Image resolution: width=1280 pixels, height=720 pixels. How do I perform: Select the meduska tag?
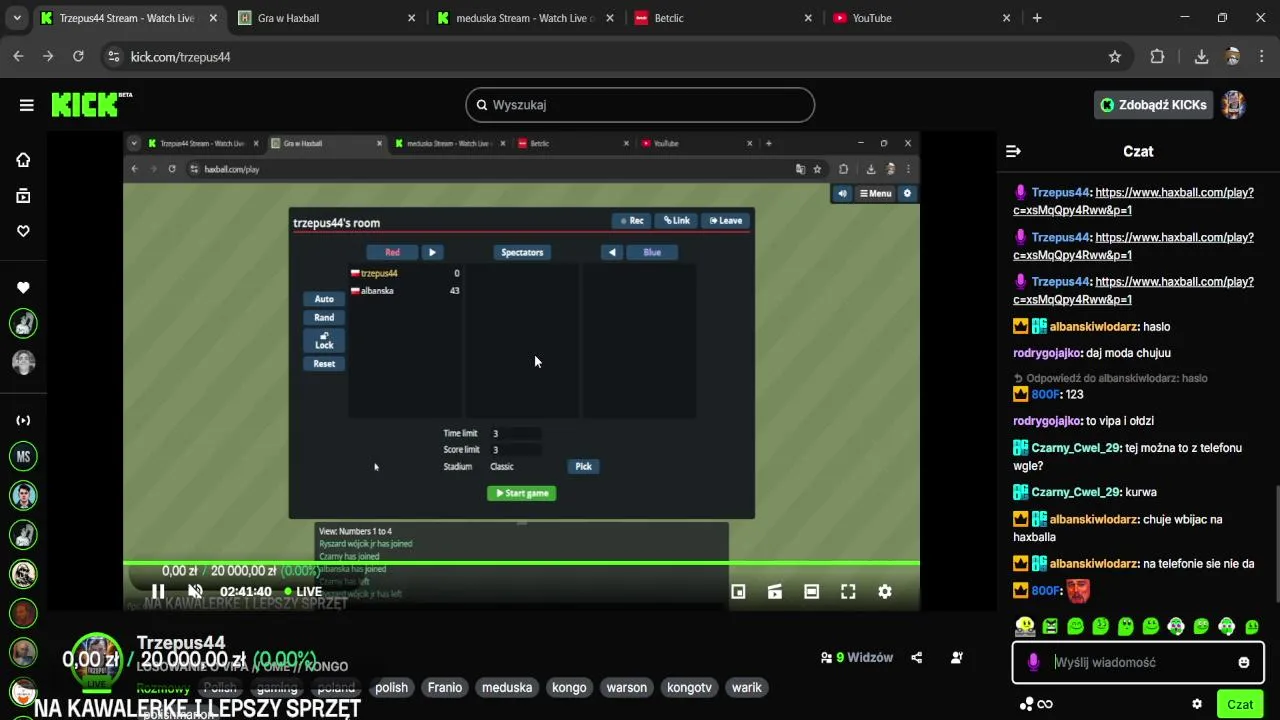(507, 688)
